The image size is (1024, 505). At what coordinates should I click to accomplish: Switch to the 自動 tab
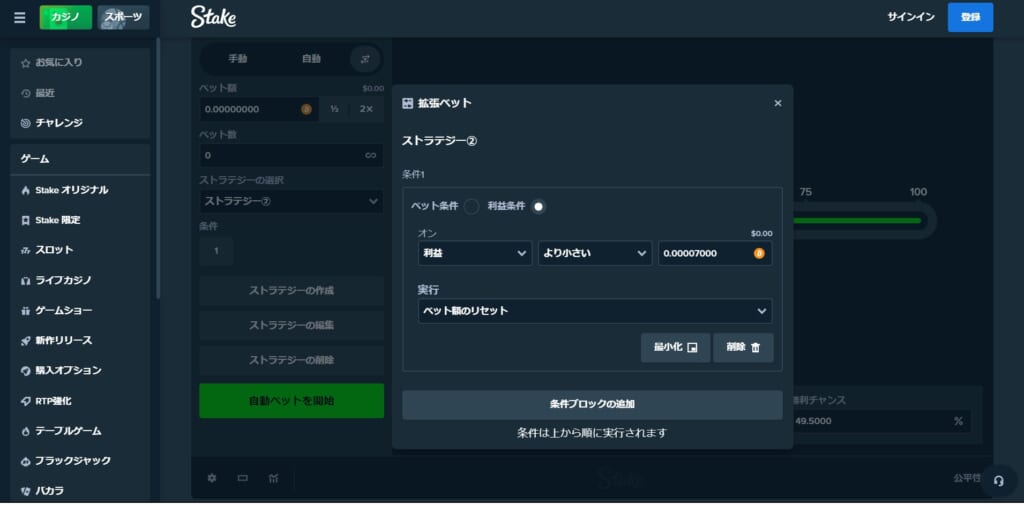click(311, 59)
